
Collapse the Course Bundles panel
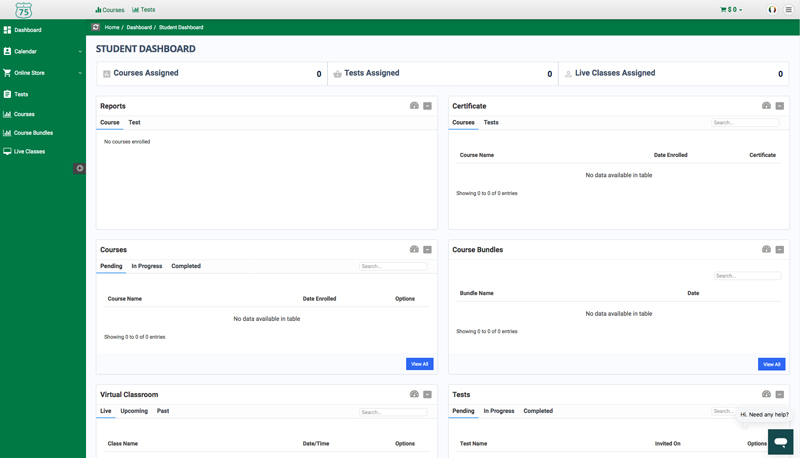(779, 250)
